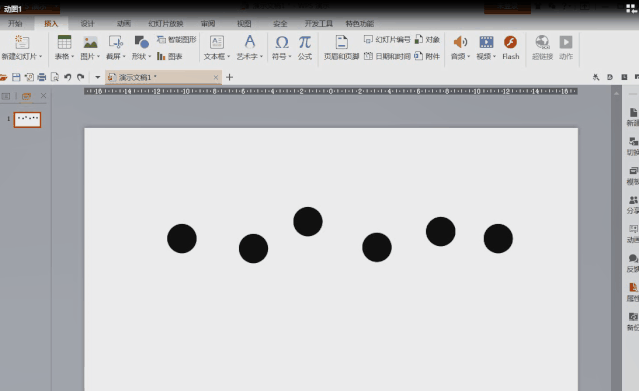Image resolution: width=639 pixels, height=391 pixels.
Task: Click the 截屏 screenshot icon
Action: click(116, 42)
